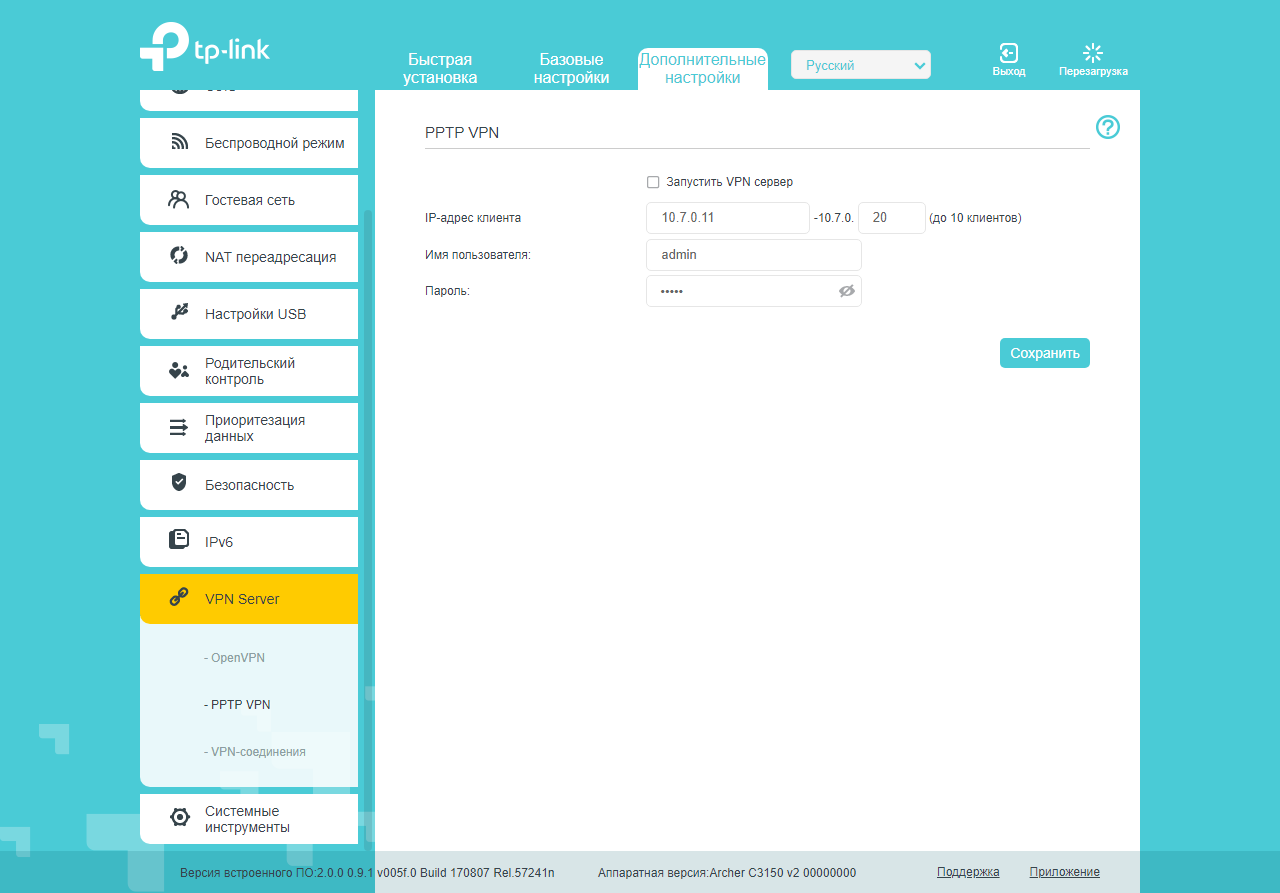Enable the Запустить VPN сервер checkbox

653,182
